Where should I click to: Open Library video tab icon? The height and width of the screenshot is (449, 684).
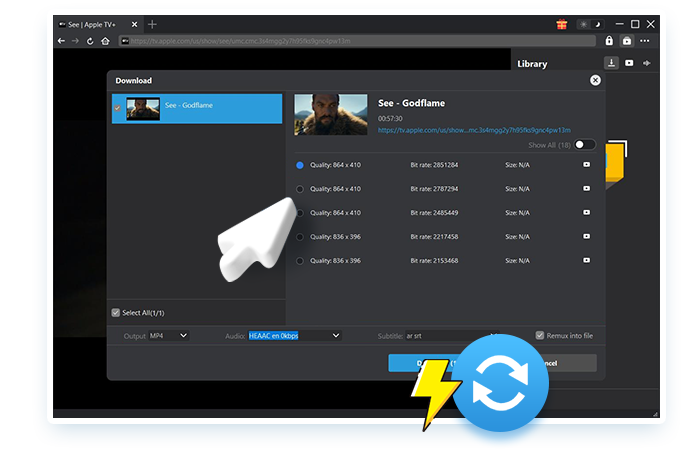tap(629, 63)
